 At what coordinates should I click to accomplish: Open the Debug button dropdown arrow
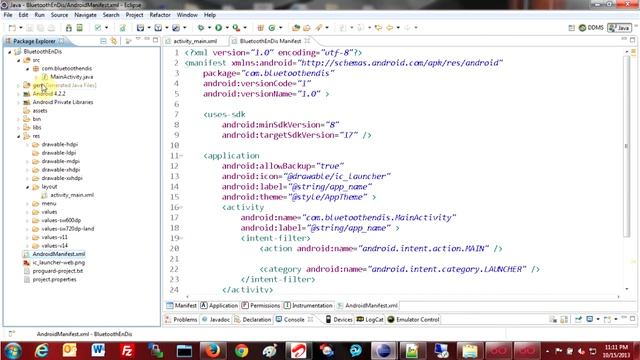[209, 28]
